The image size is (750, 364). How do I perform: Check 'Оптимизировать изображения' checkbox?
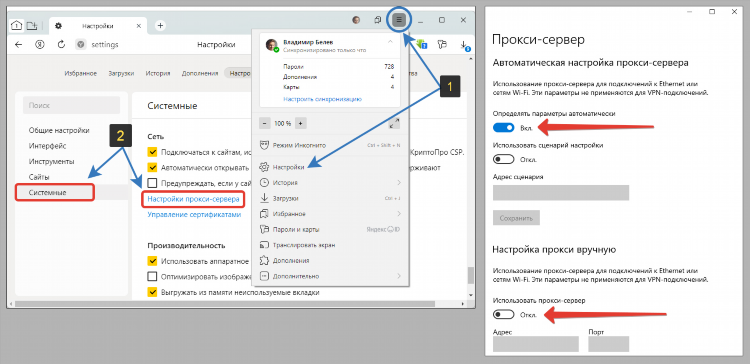point(152,276)
